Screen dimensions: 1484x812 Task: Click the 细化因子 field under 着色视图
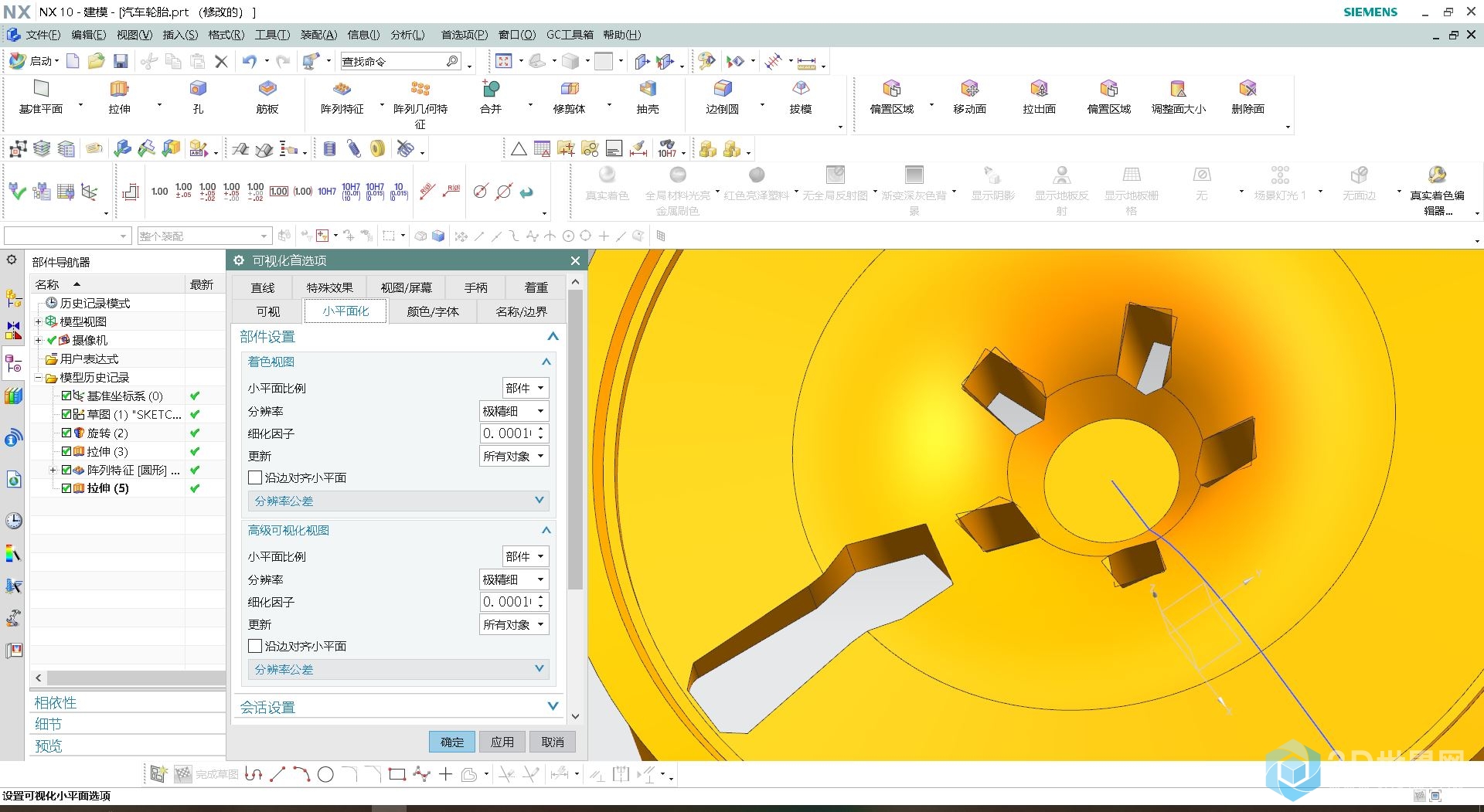(508, 433)
